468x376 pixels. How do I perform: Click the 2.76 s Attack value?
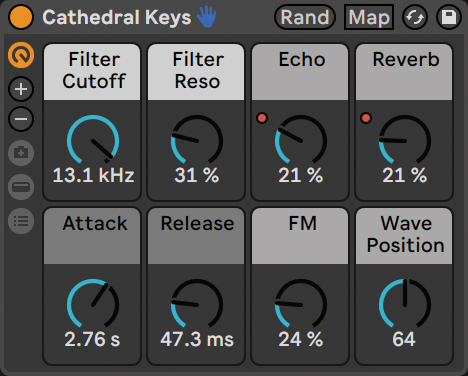(x=92, y=339)
